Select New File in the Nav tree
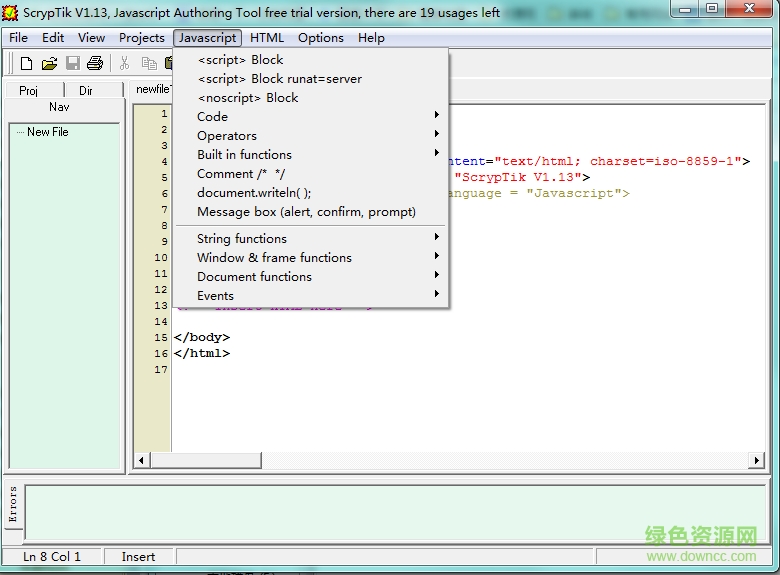The height and width of the screenshot is (575, 780). pos(47,132)
